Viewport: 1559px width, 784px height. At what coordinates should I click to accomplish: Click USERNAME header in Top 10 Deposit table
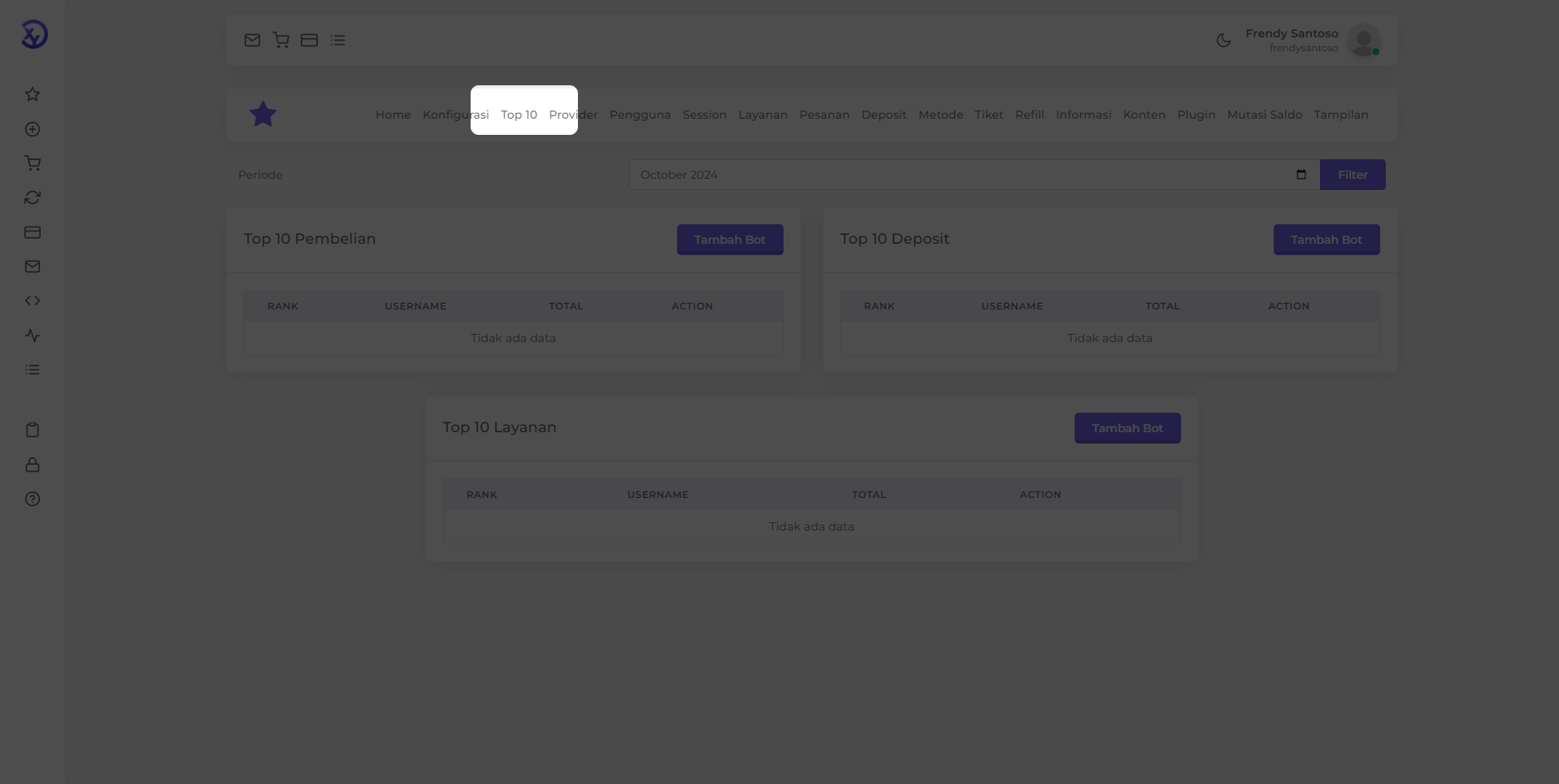[1012, 306]
